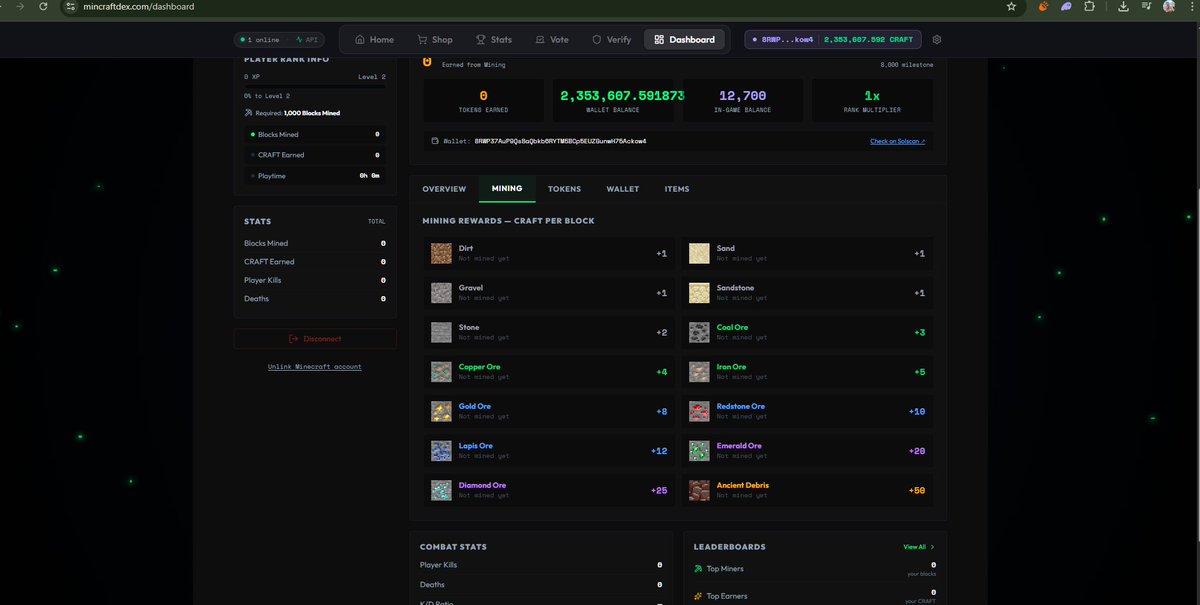The width and height of the screenshot is (1200, 605).
Task: Click the Top Earners leaderboard icon
Action: [698, 596]
